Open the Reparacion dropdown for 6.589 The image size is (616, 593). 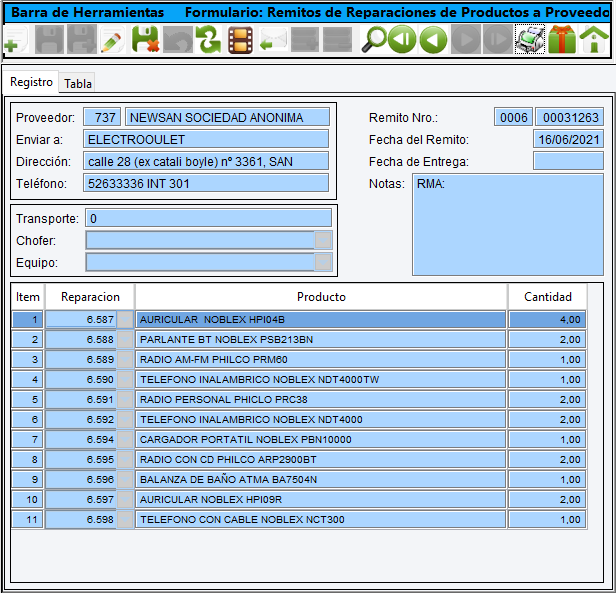[125, 360]
